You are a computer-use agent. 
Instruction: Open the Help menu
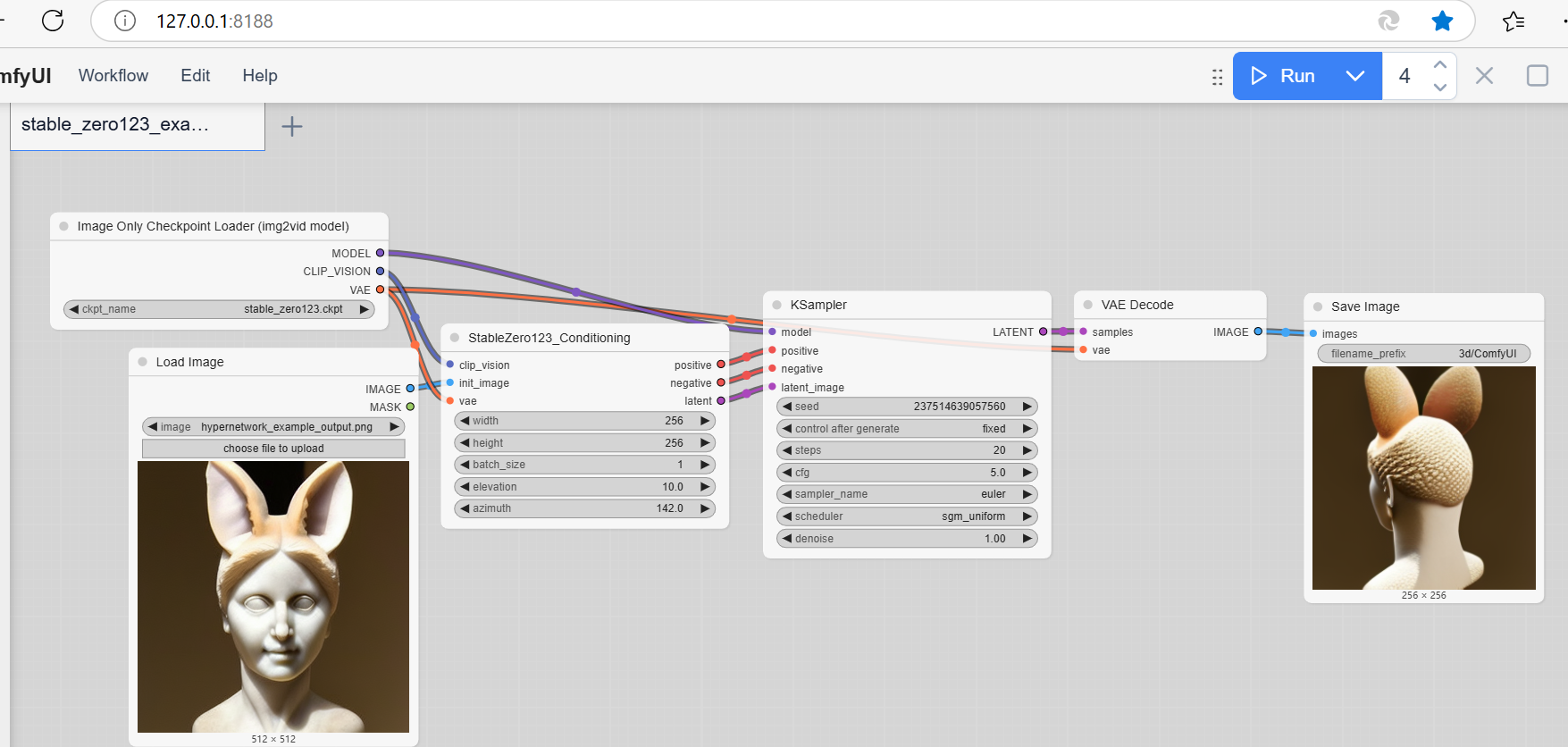(x=260, y=76)
